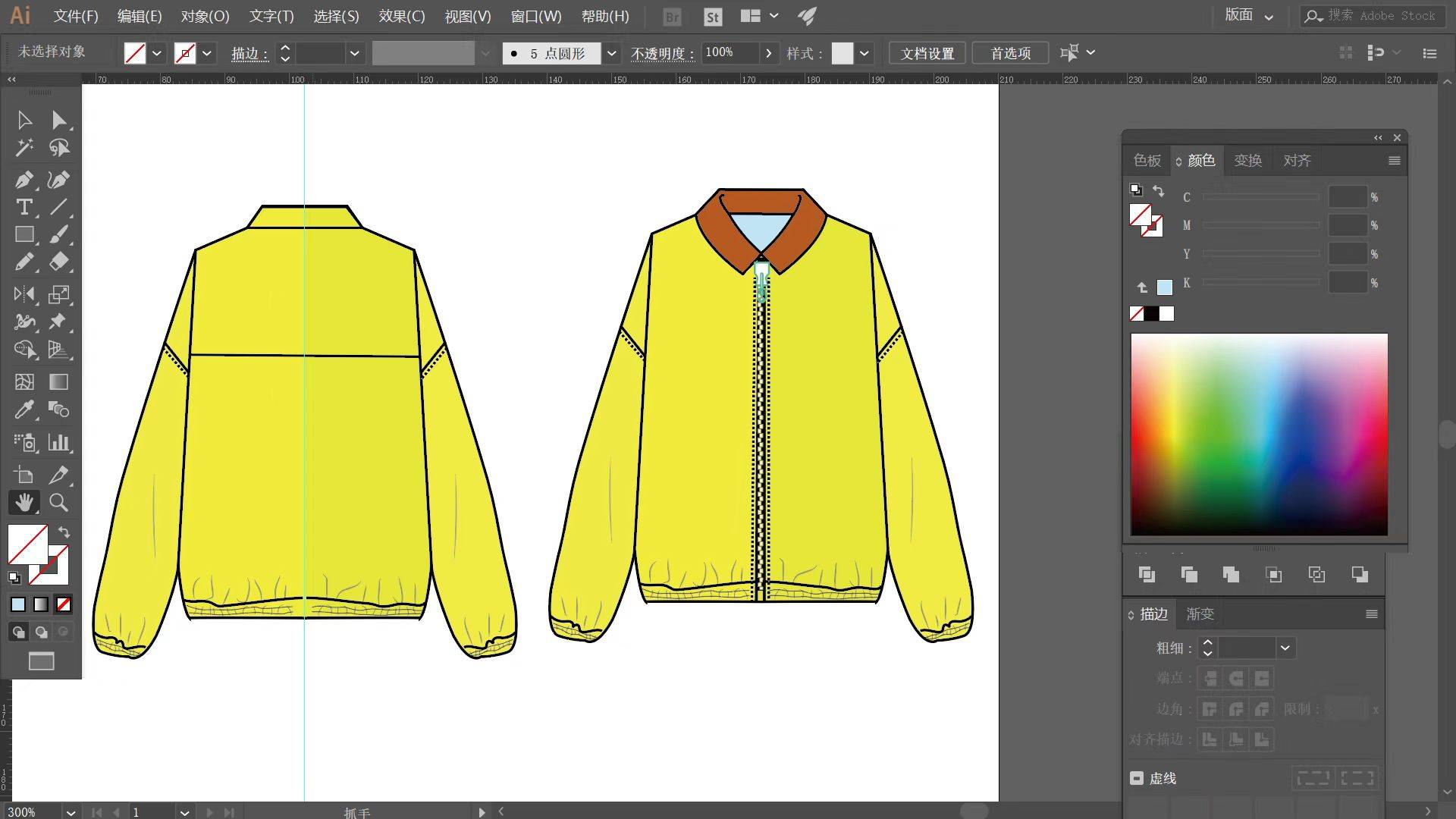Switch to the 变换 tab
This screenshot has height=819, width=1456.
(1247, 160)
